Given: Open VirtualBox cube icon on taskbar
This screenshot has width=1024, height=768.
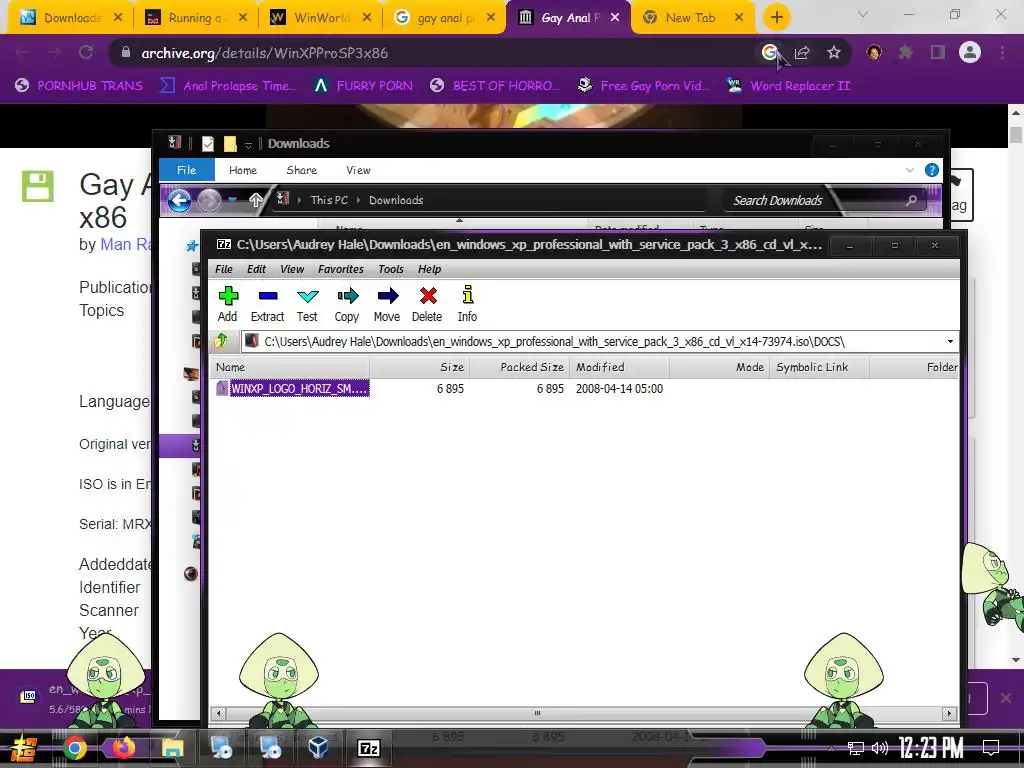Looking at the screenshot, I should tap(318, 748).
